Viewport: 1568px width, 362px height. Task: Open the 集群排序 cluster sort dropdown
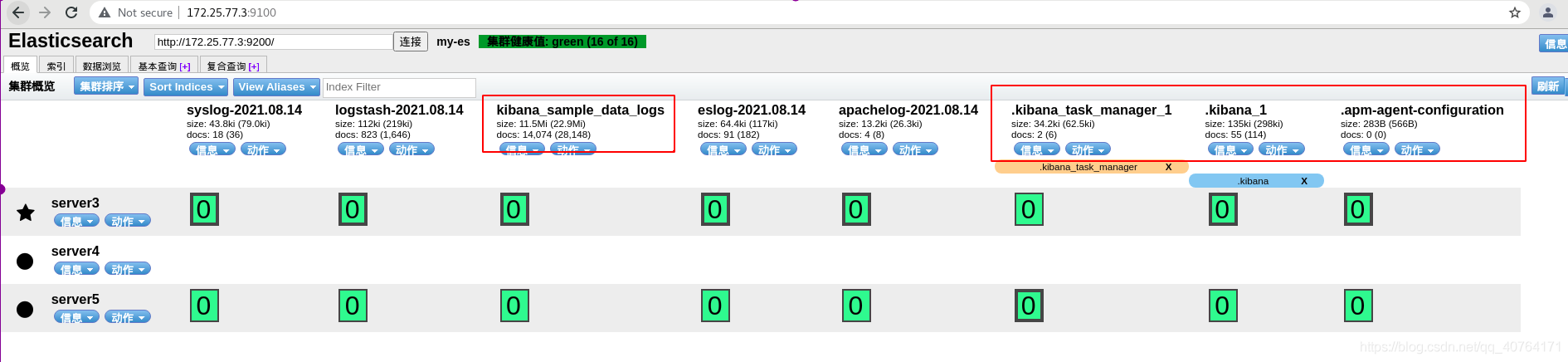click(x=106, y=86)
